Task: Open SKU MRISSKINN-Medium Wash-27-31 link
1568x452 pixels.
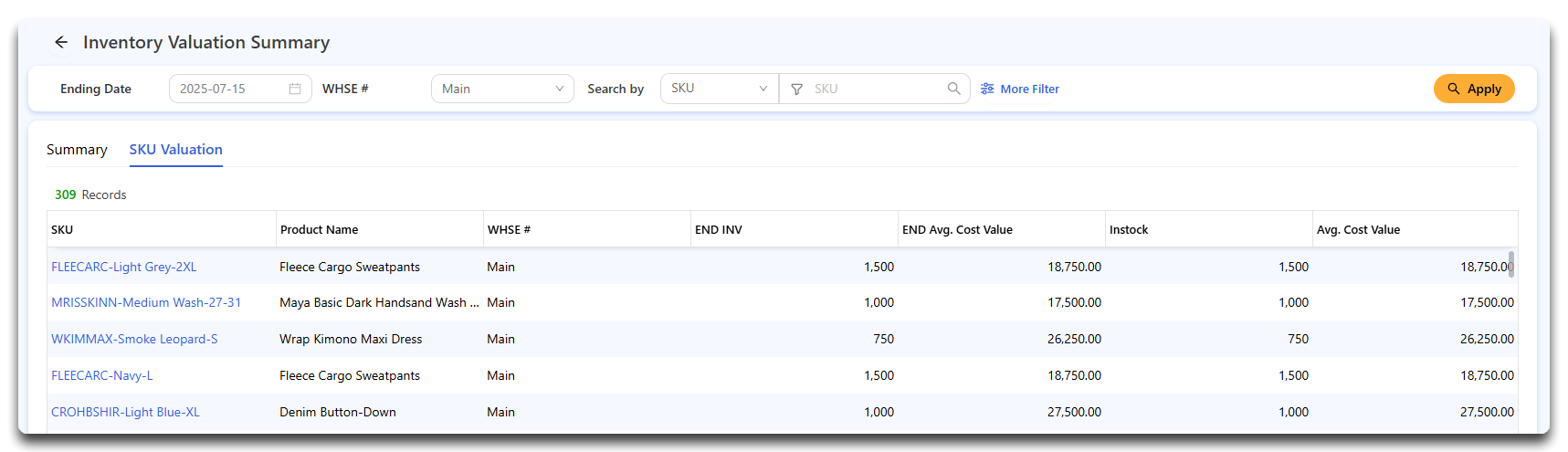Action: [146, 302]
